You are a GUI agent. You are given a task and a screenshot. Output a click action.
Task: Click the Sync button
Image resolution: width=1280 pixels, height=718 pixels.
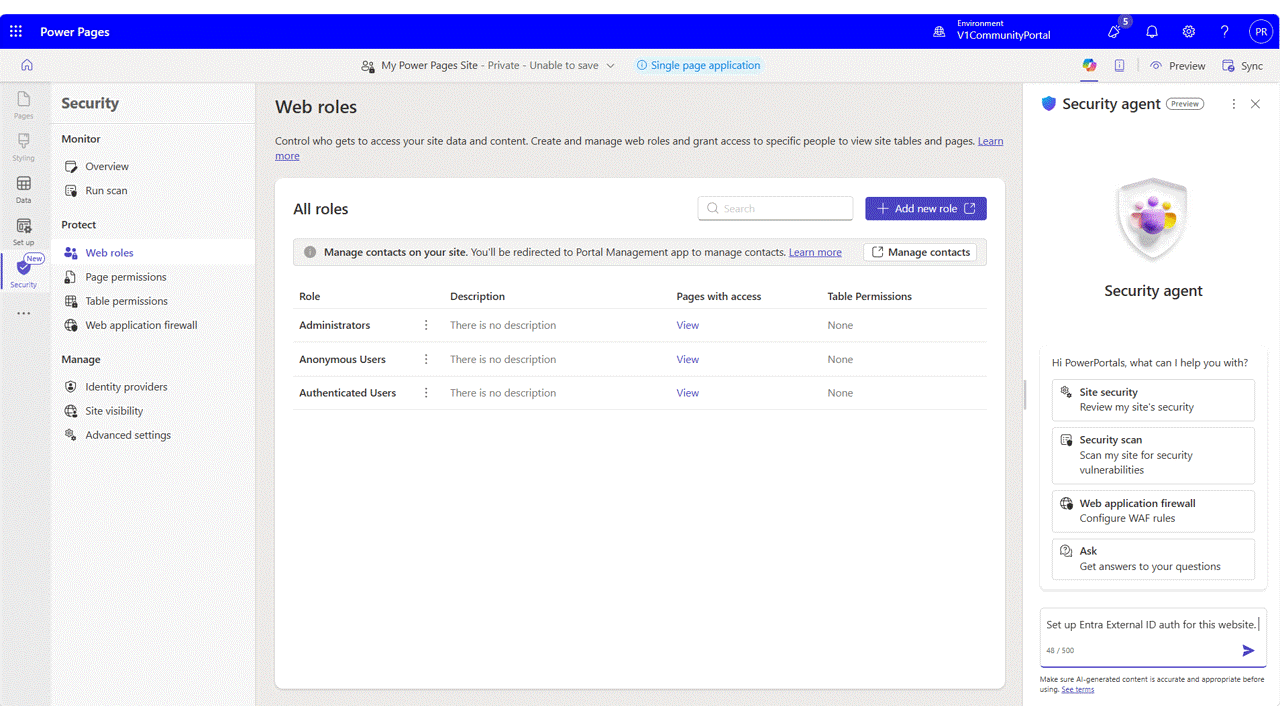[x=1242, y=65]
